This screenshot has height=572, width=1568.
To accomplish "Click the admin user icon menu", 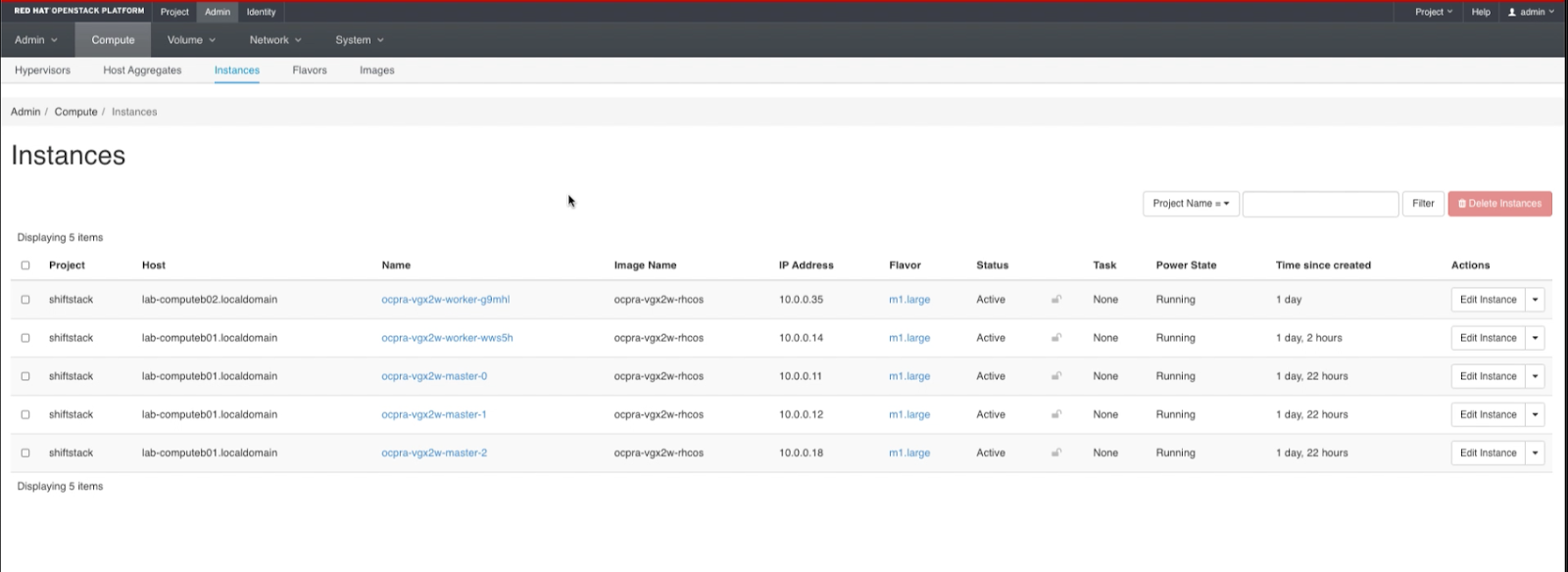I will click(1531, 12).
